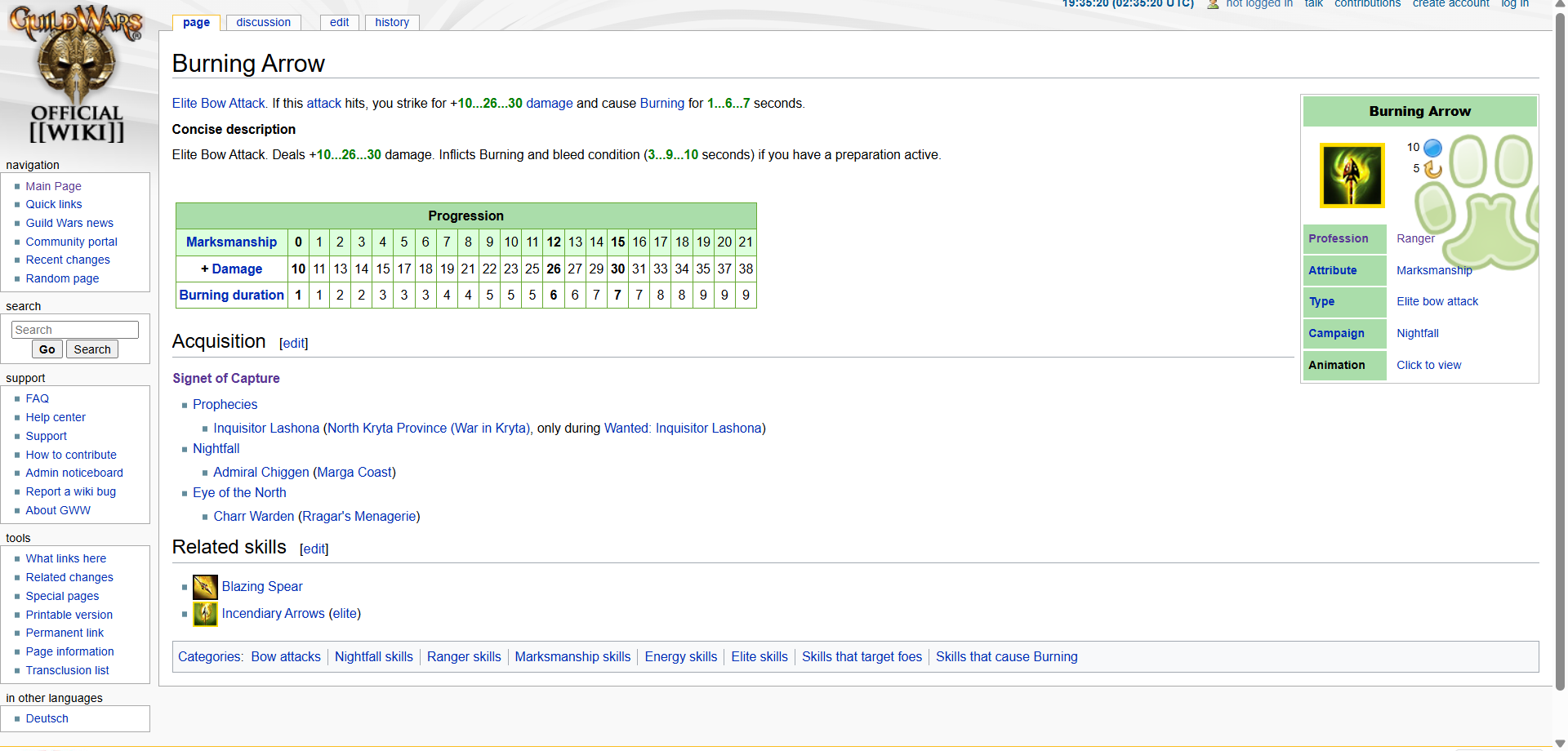This screenshot has height=751, width=1568.
Task: Click Elite bow attack type in infobox
Action: coord(1437,301)
